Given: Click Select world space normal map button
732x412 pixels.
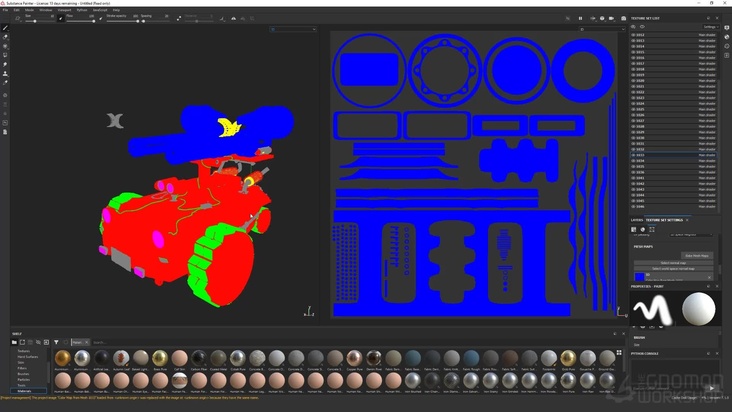Looking at the screenshot, I should coord(673,269).
